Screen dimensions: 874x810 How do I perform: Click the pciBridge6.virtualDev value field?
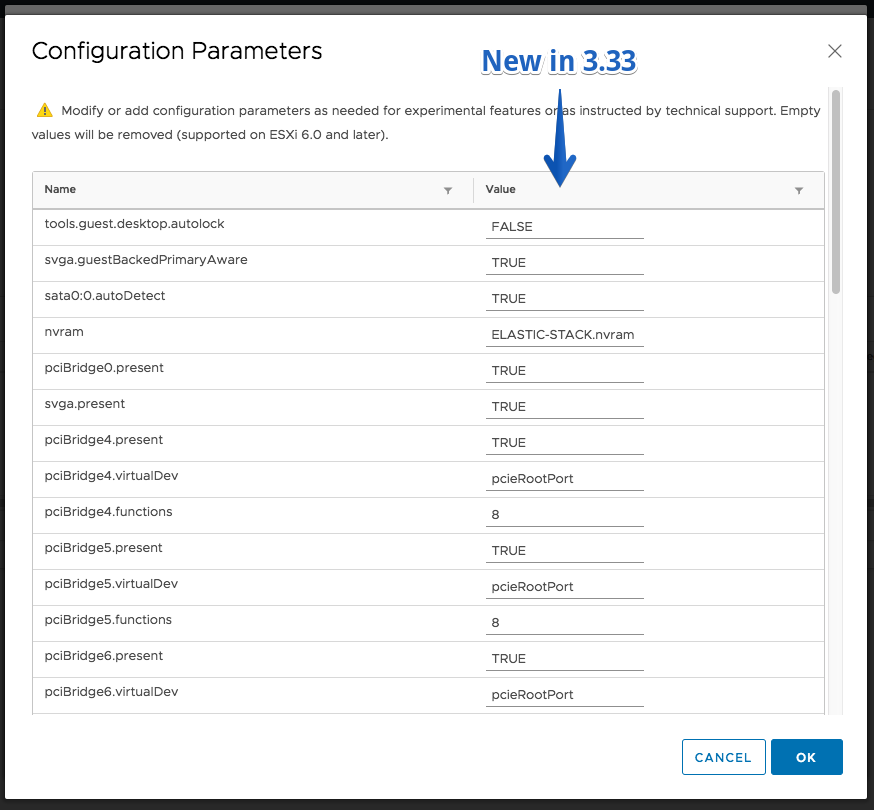point(565,695)
